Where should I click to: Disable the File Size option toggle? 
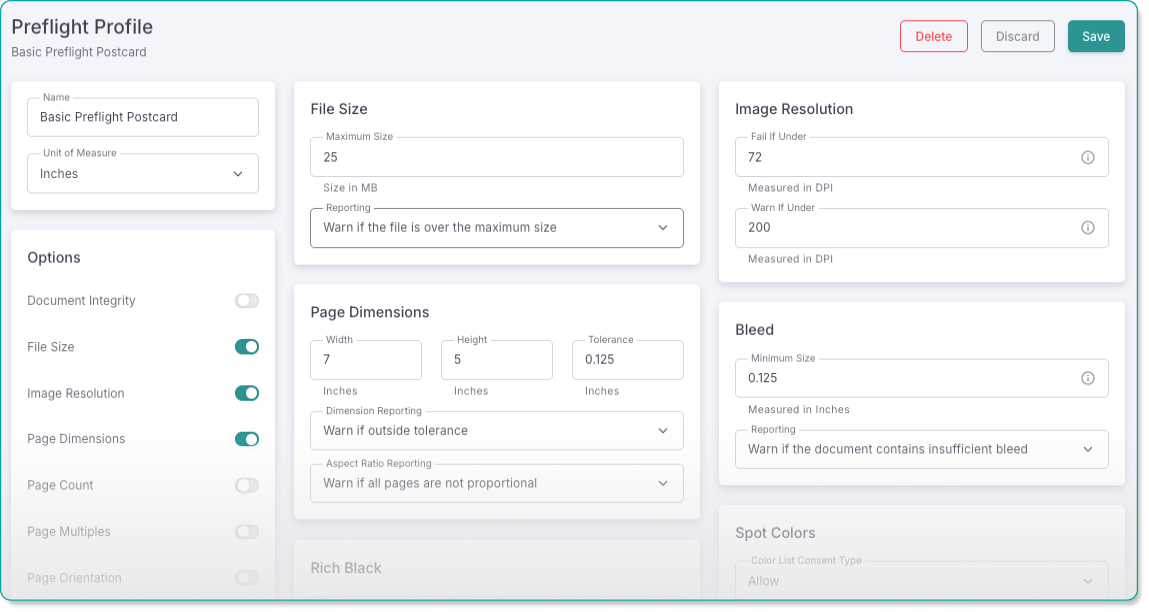pyautogui.click(x=247, y=347)
